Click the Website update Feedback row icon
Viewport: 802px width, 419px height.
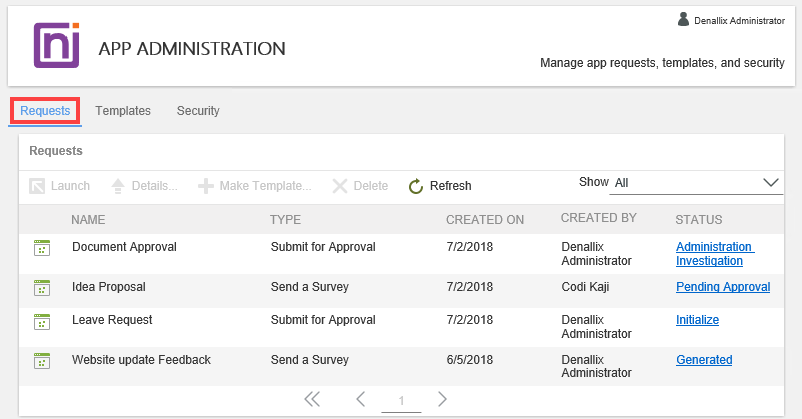41,361
